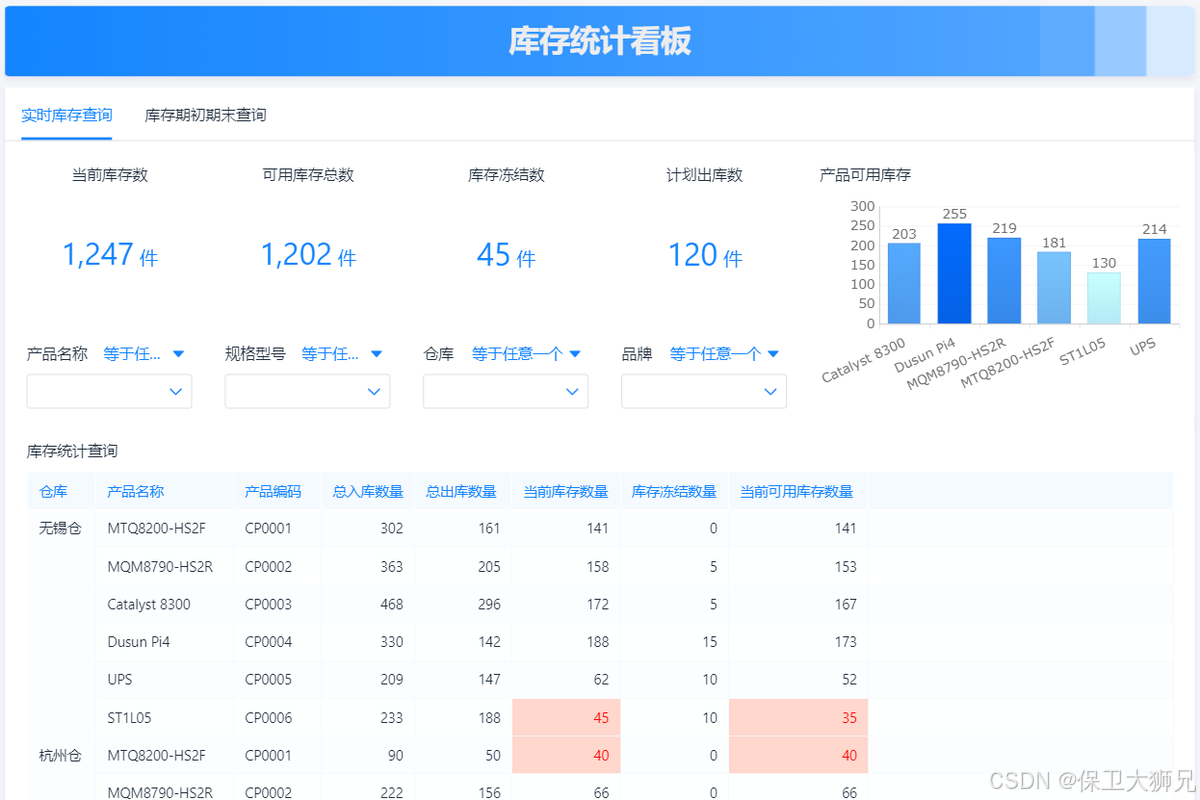Click the 库存统计看板 dashboard title

pyautogui.click(x=600, y=41)
